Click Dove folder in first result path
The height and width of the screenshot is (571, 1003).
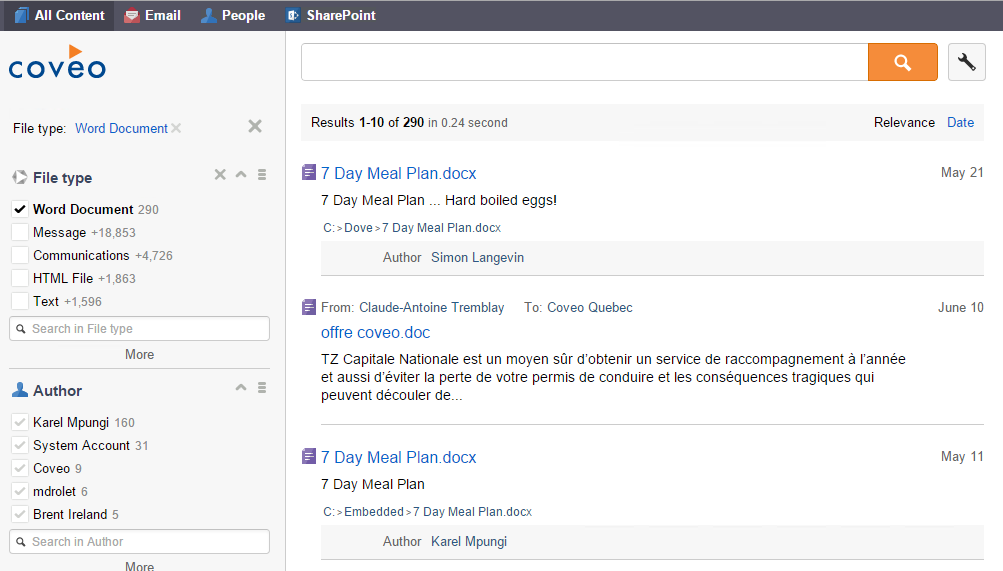click(x=358, y=228)
